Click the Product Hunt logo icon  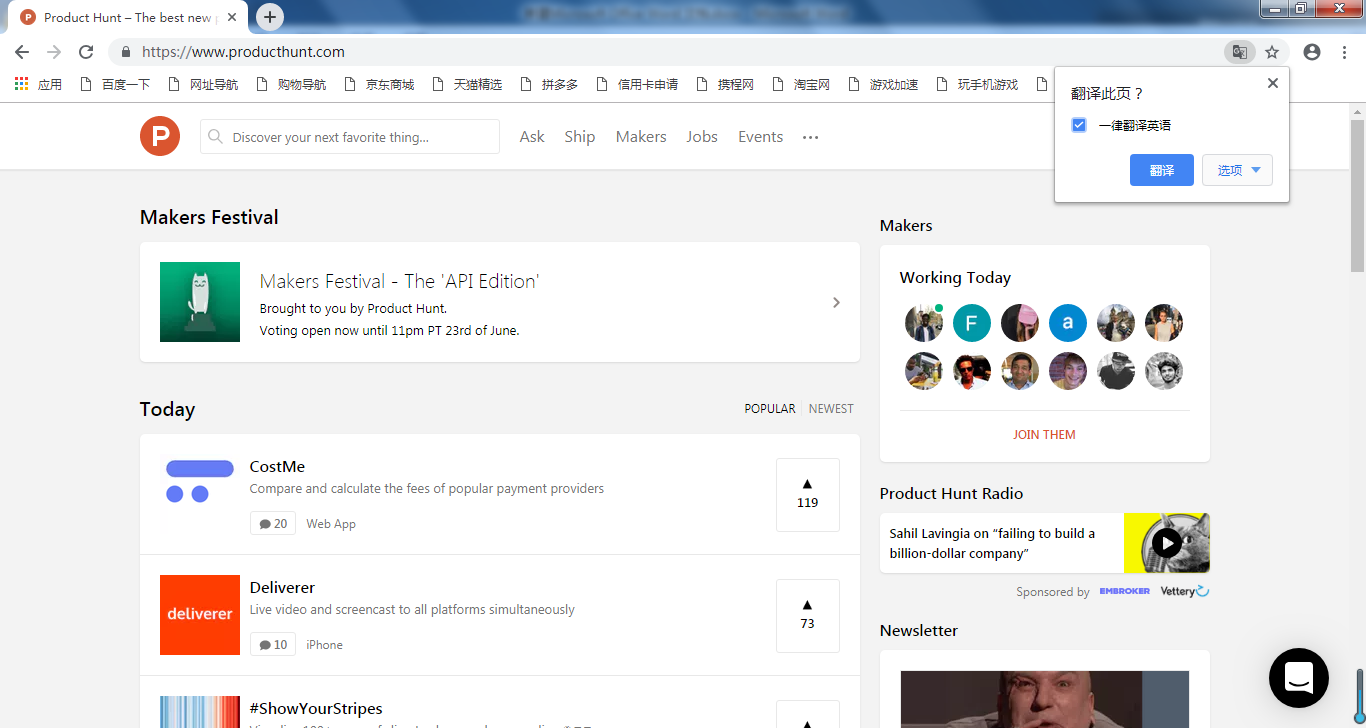point(160,136)
